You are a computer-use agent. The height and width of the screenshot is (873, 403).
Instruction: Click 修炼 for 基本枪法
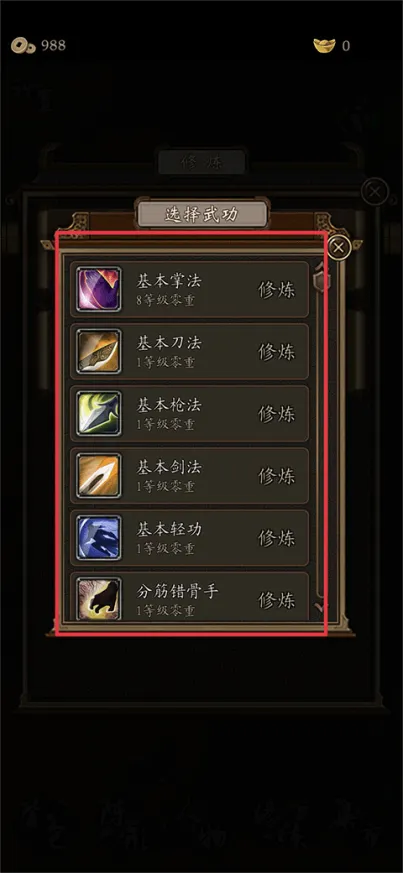point(277,414)
